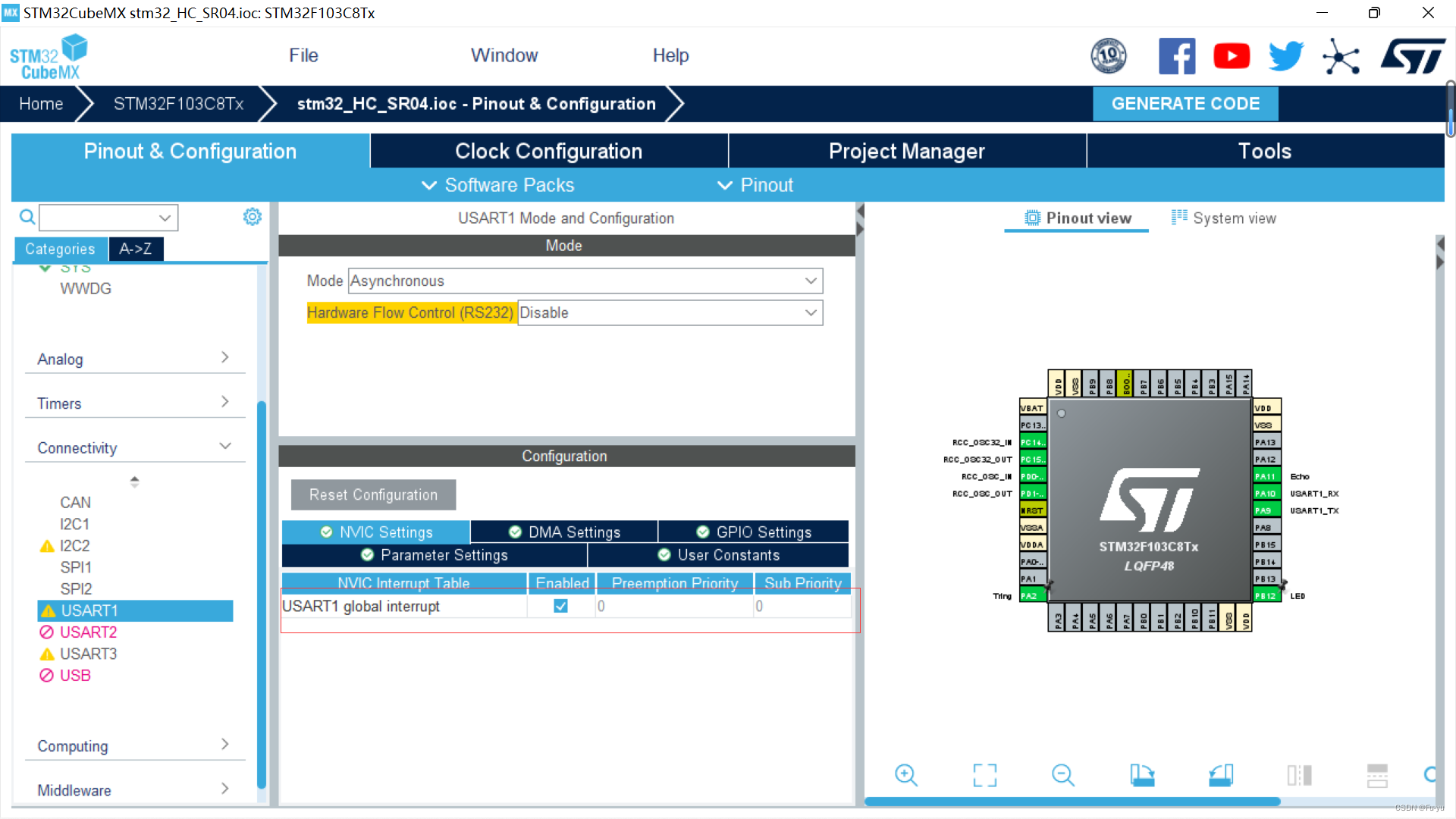Click the ST community network icon
This screenshot has width=1456, height=819.
[1341, 56]
